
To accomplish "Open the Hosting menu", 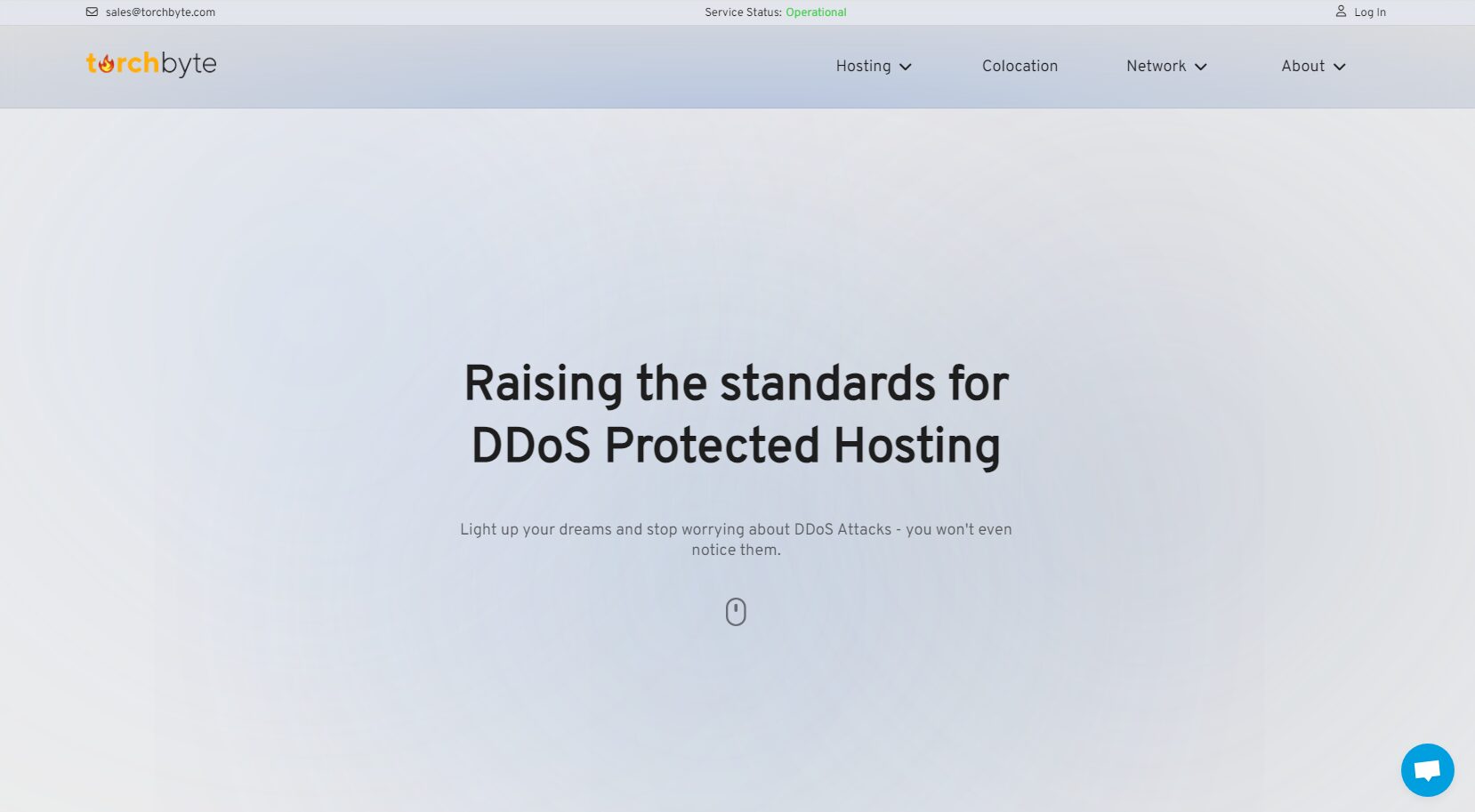I will coord(863,66).
